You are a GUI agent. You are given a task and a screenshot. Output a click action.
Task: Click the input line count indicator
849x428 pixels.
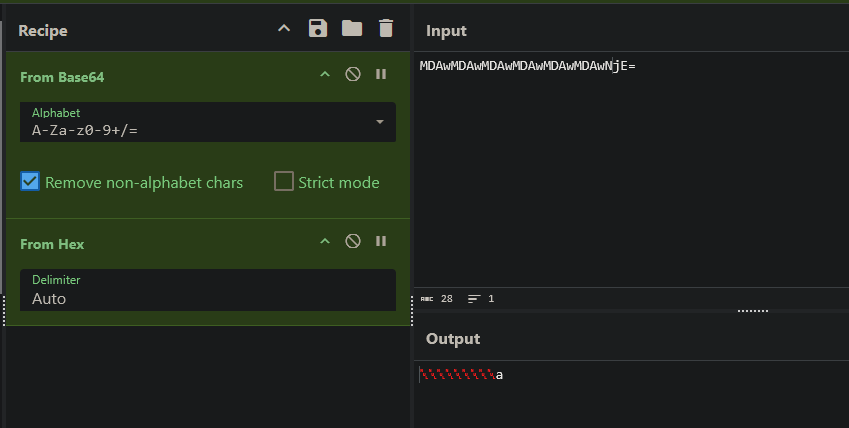click(x=481, y=299)
